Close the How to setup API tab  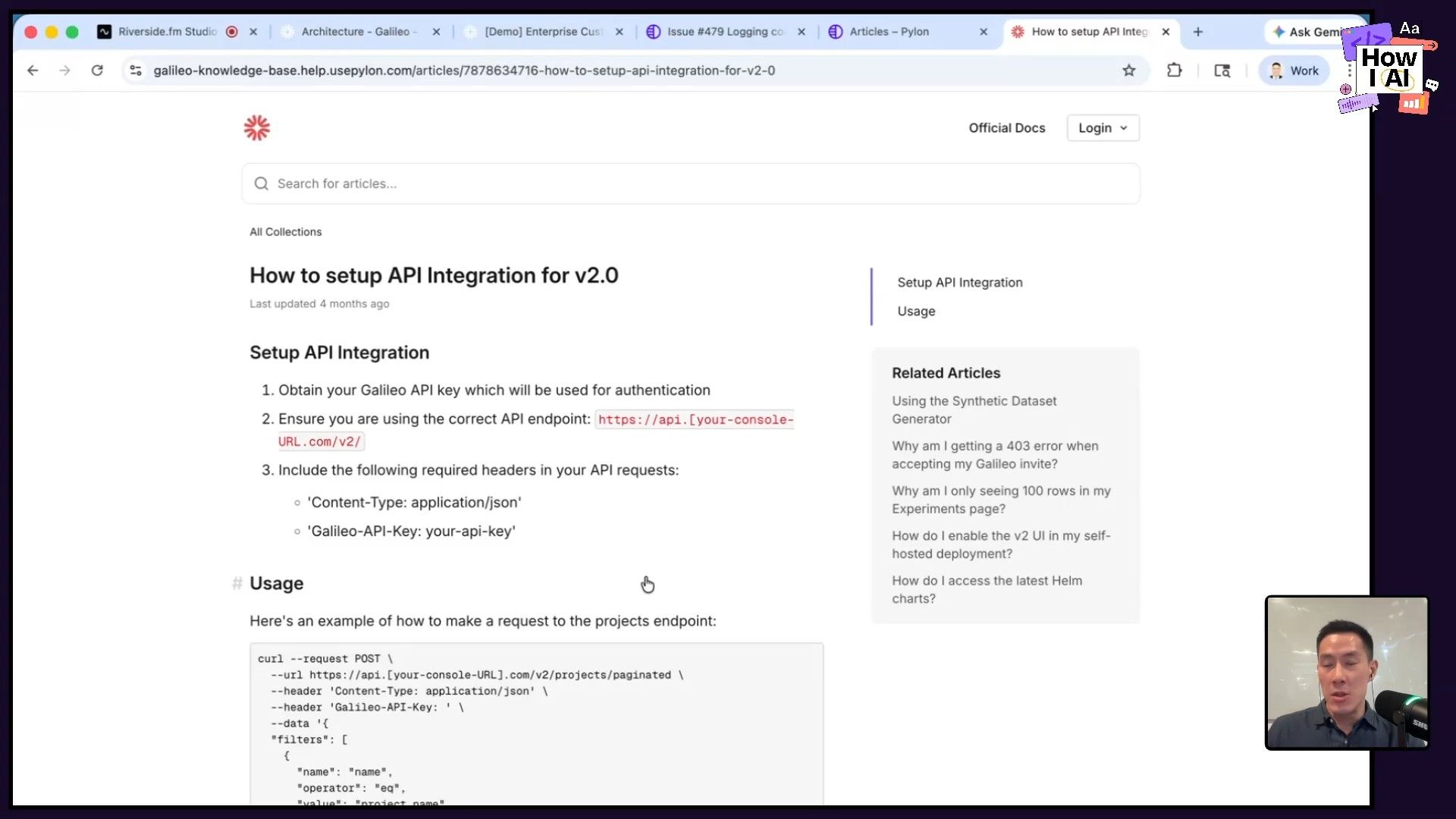1166,32
